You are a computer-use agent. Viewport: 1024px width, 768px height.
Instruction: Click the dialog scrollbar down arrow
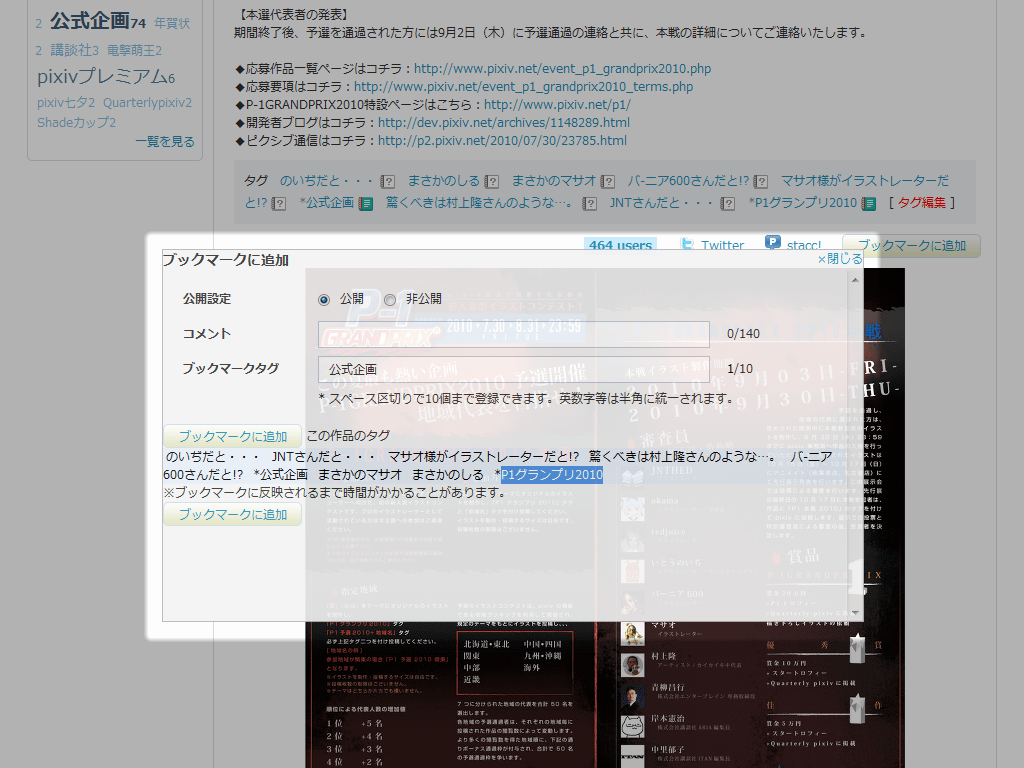[855, 611]
